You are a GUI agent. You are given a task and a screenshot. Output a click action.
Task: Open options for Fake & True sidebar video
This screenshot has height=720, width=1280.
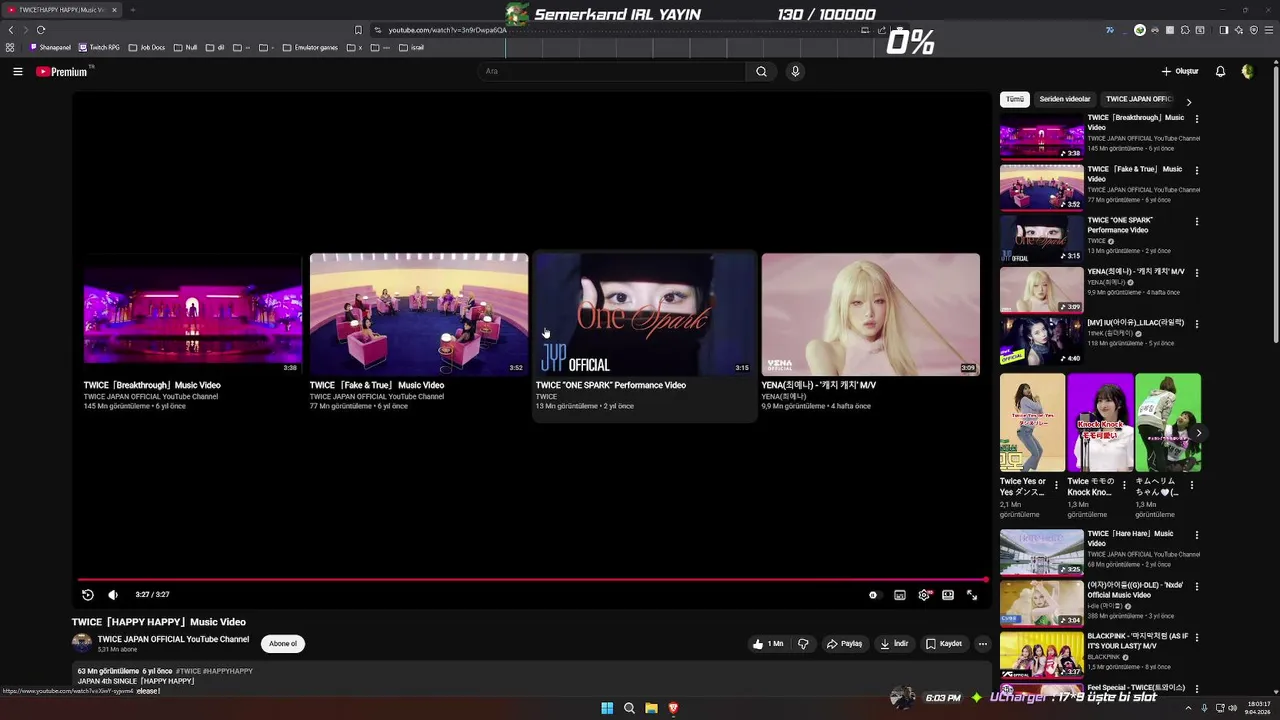[1197, 170]
